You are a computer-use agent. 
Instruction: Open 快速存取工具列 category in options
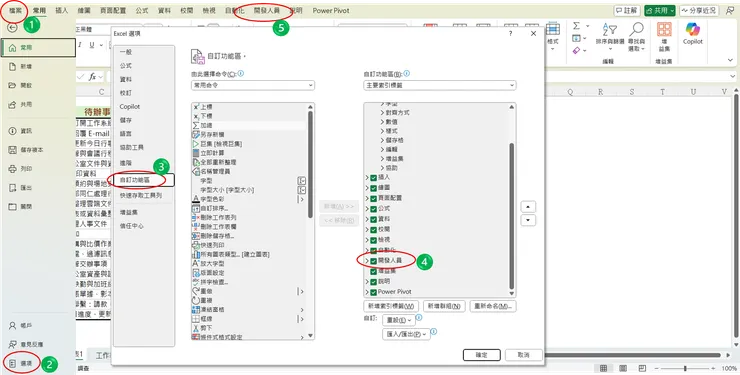tap(145, 195)
